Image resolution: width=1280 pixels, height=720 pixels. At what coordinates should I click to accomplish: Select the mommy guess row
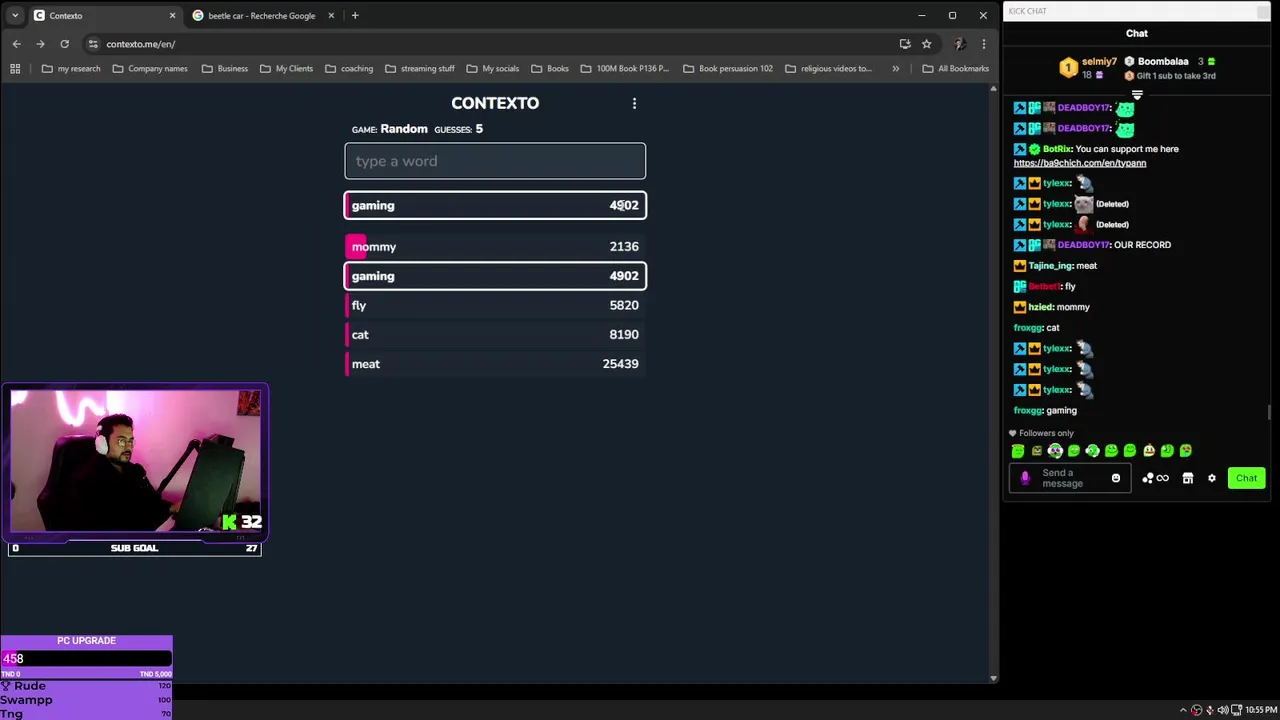pos(495,246)
